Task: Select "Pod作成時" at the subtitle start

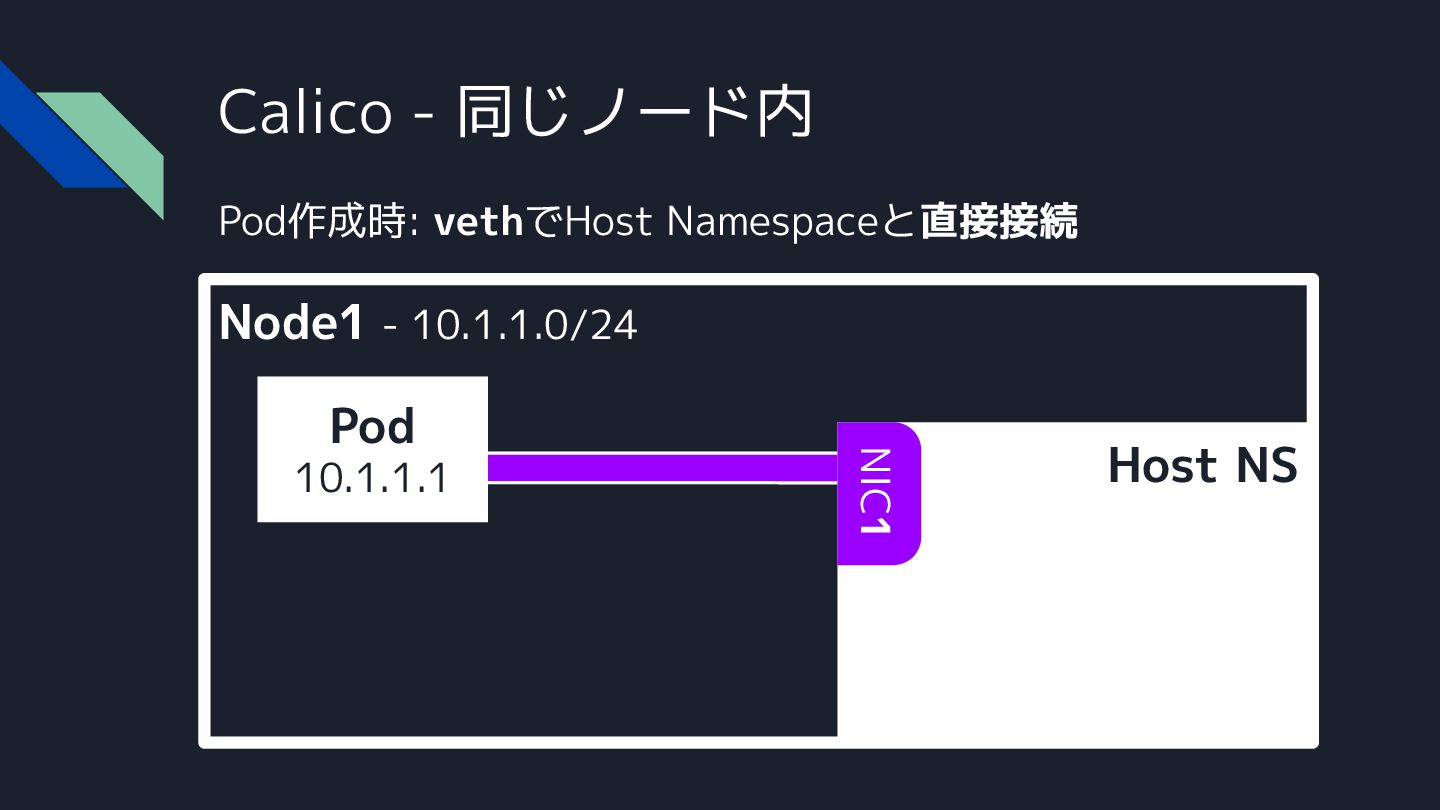Action: 312,222
